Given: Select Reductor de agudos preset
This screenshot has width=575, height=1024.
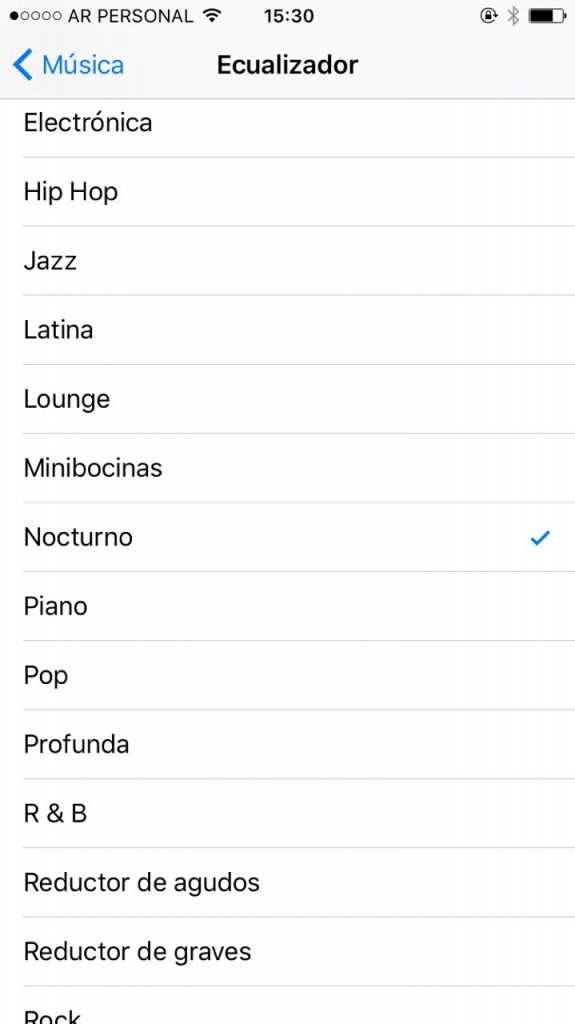Looking at the screenshot, I should pos(288,883).
